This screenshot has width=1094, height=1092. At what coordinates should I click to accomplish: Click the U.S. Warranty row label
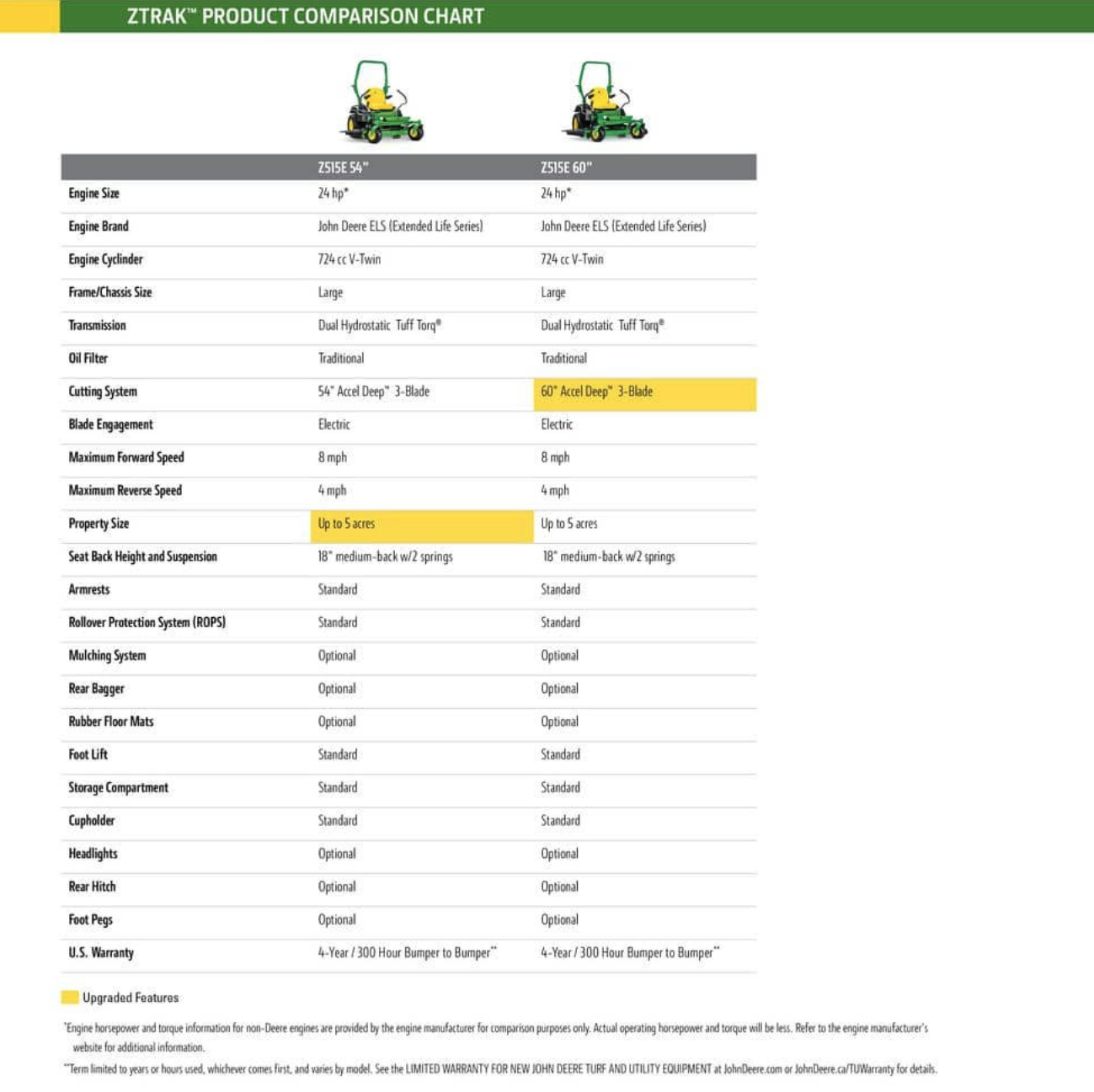coord(101,953)
